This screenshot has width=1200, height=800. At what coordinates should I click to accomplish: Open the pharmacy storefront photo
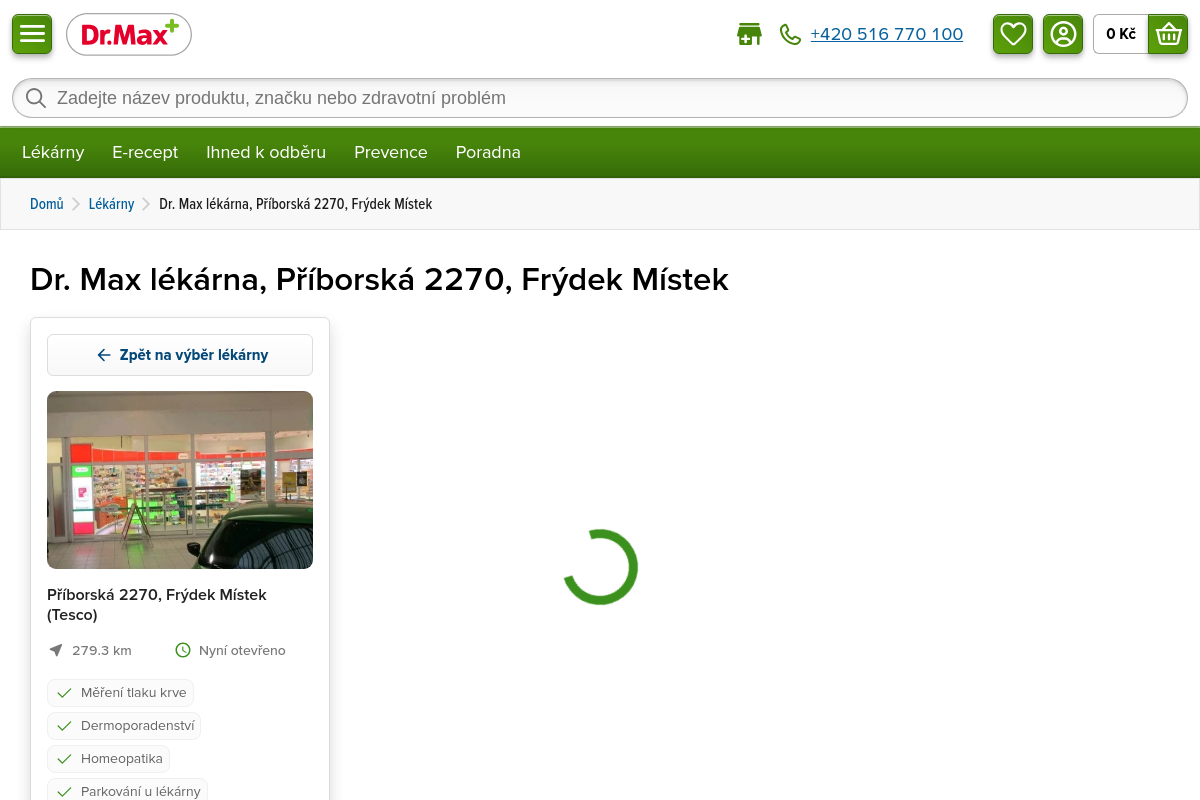[x=180, y=480]
